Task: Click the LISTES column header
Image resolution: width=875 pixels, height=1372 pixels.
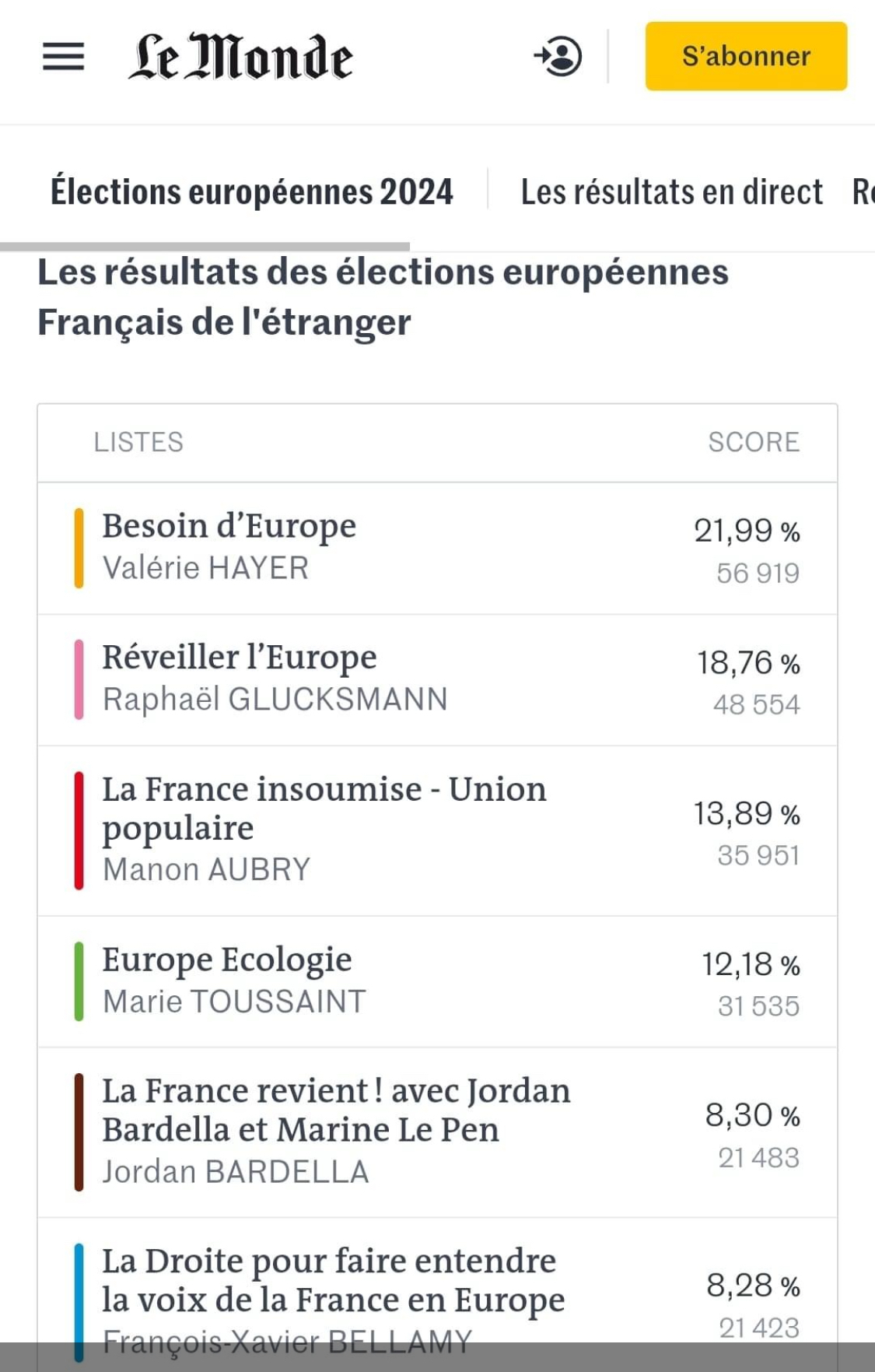Action: pyautogui.click(x=138, y=442)
